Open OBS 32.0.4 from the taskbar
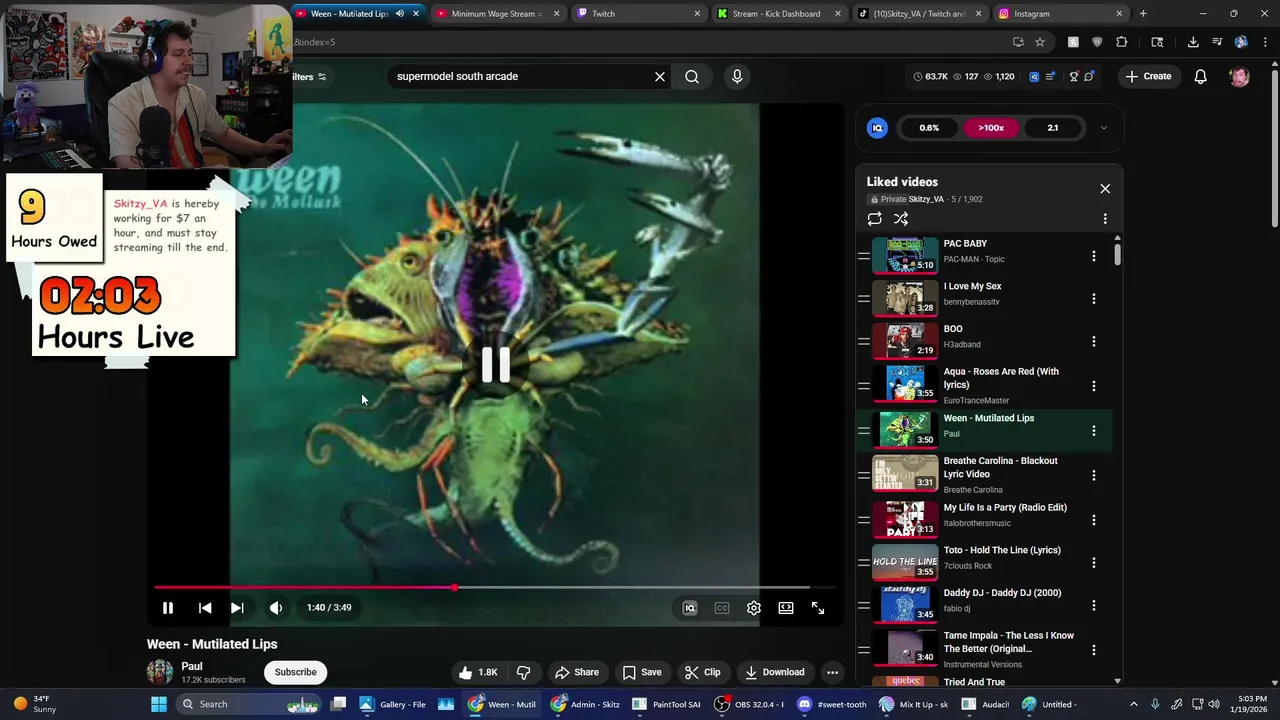1280x720 pixels. click(x=750, y=704)
